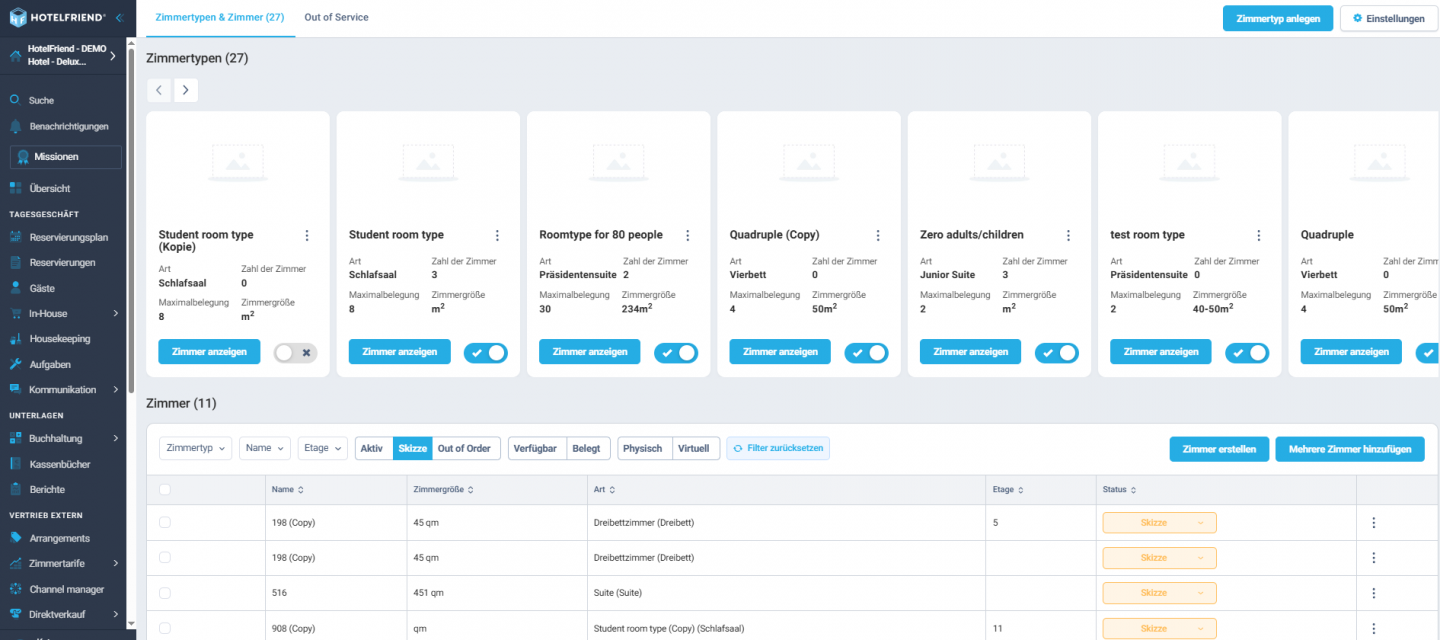The height and width of the screenshot is (640, 1440).
Task: Open the Zimmertyp filter dropdown
Action: 195,448
